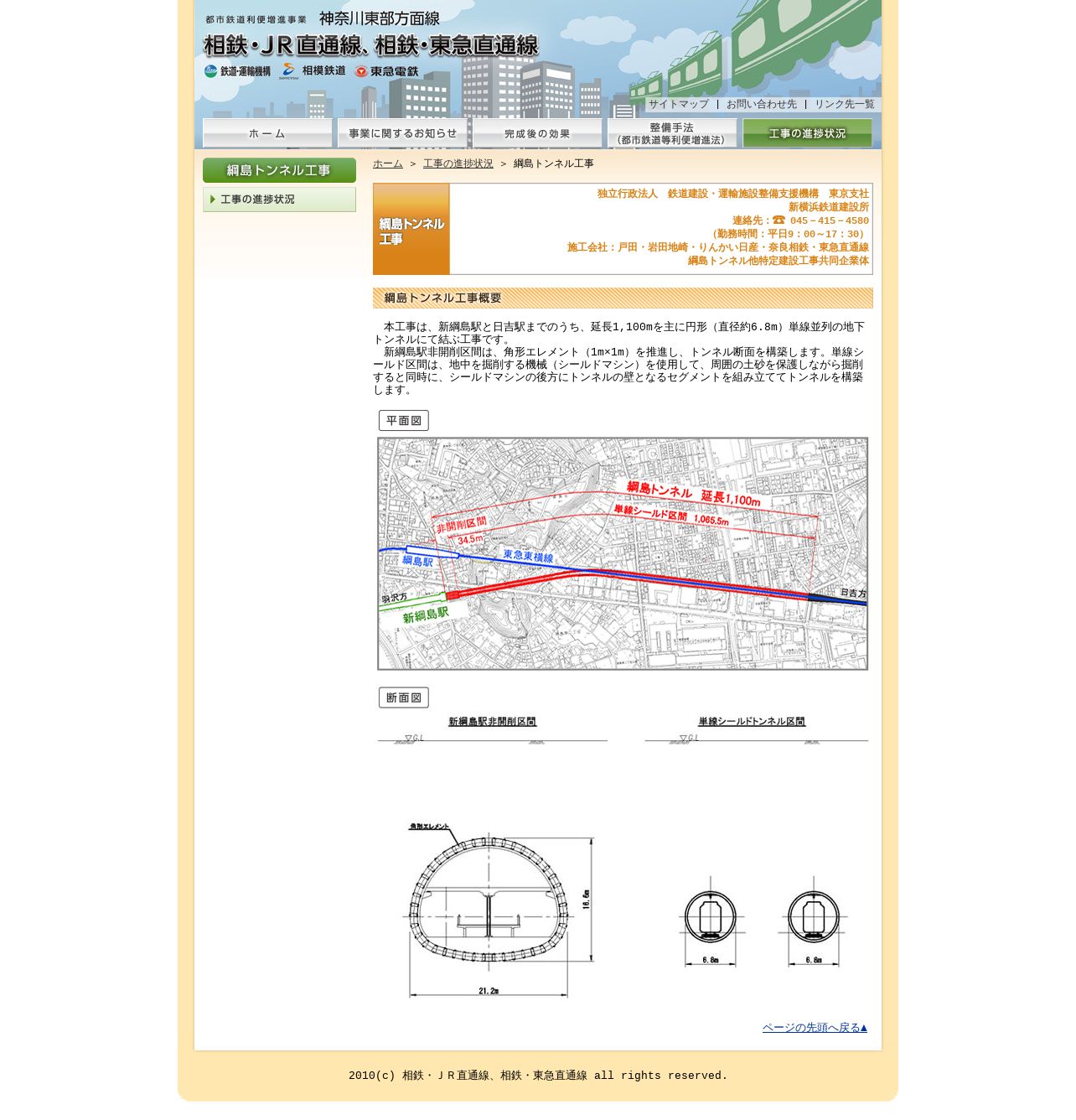Click the copyright footer text
Image resolution: width=1076 pixels, height=1120 pixels.
(x=538, y=1076)
